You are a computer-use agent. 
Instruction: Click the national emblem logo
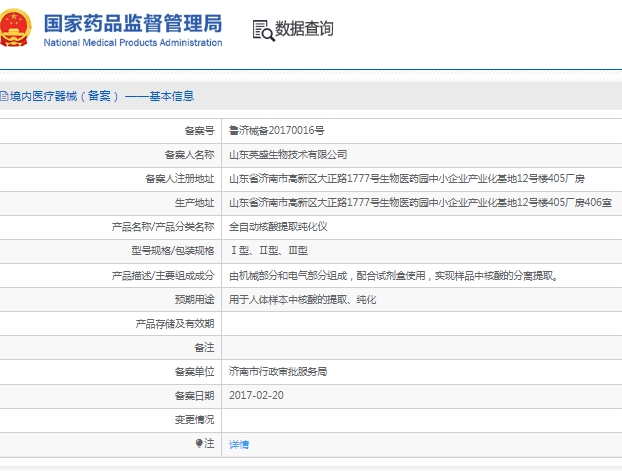(x=15, y=28)
